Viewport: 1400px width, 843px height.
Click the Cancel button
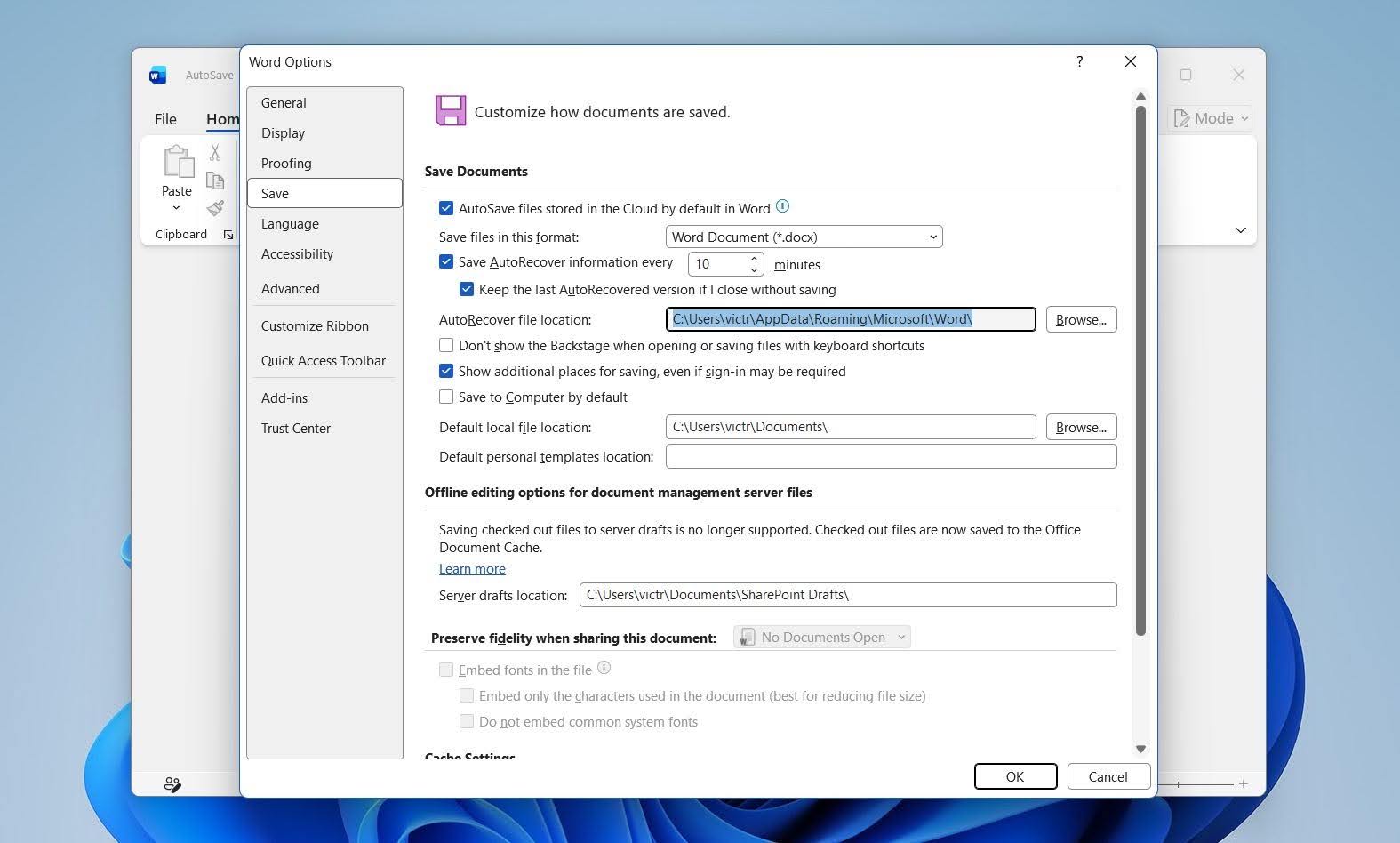pyautogui.click(x=1108, y=776)
